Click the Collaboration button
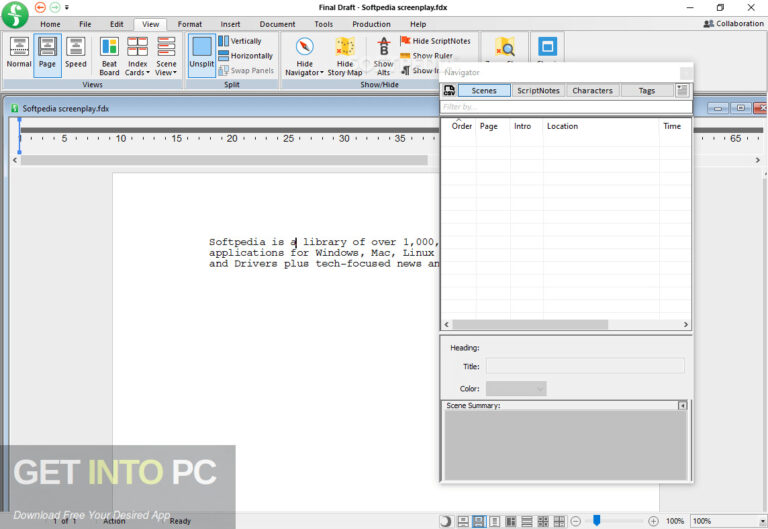This screenshot has height=529, width=768. pyautogui.click(x=733, y=24)
